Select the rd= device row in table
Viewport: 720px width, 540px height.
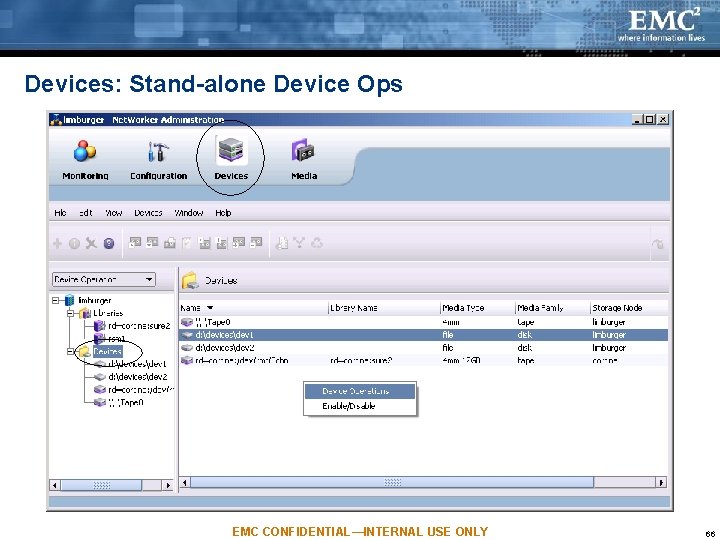pos(423,360)
